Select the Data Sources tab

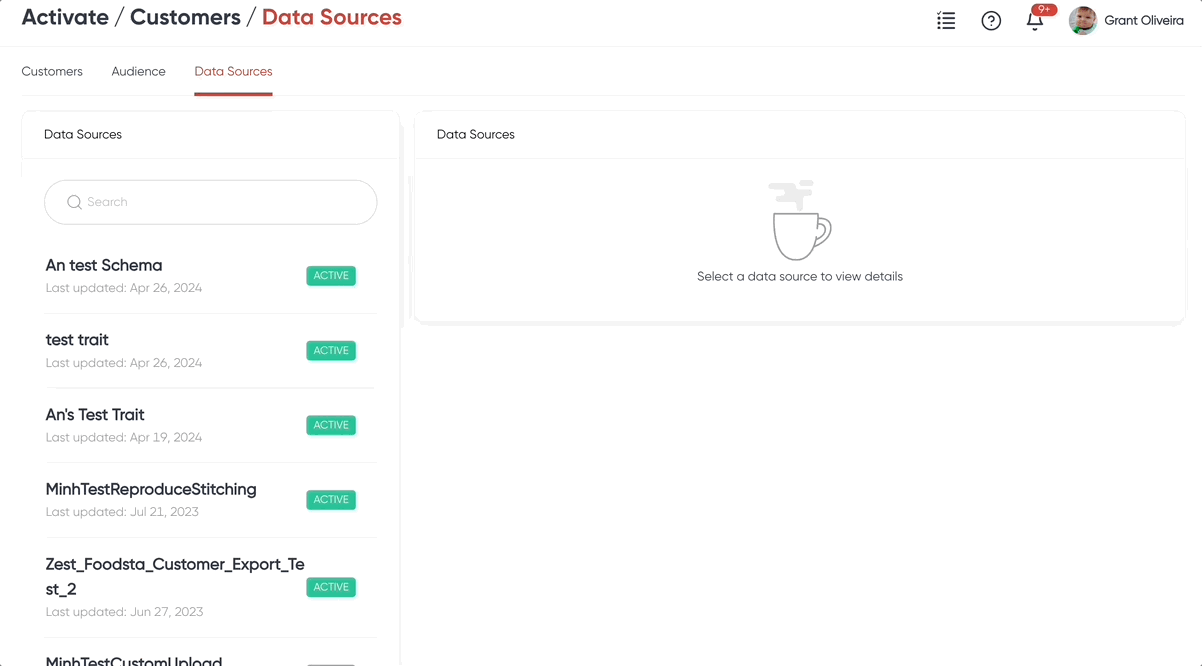233,71
